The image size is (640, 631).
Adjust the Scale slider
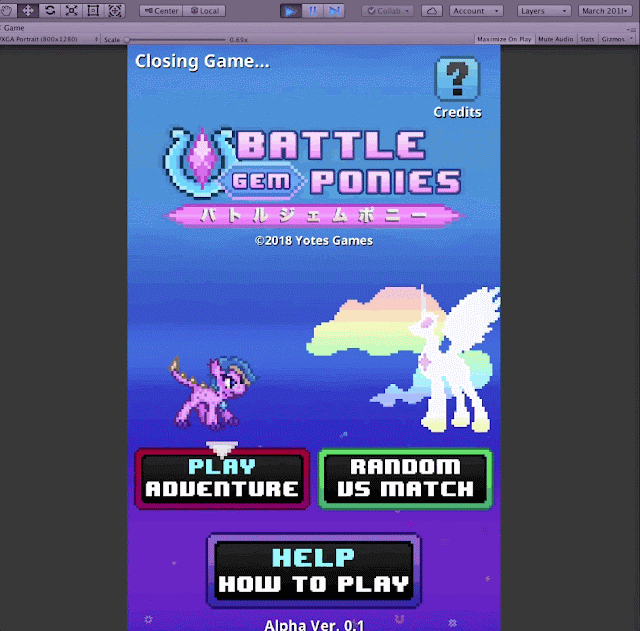176,40
